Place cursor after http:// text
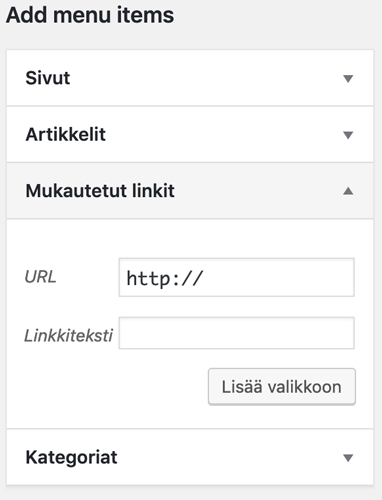382x500 pixels. coord(204,277)
